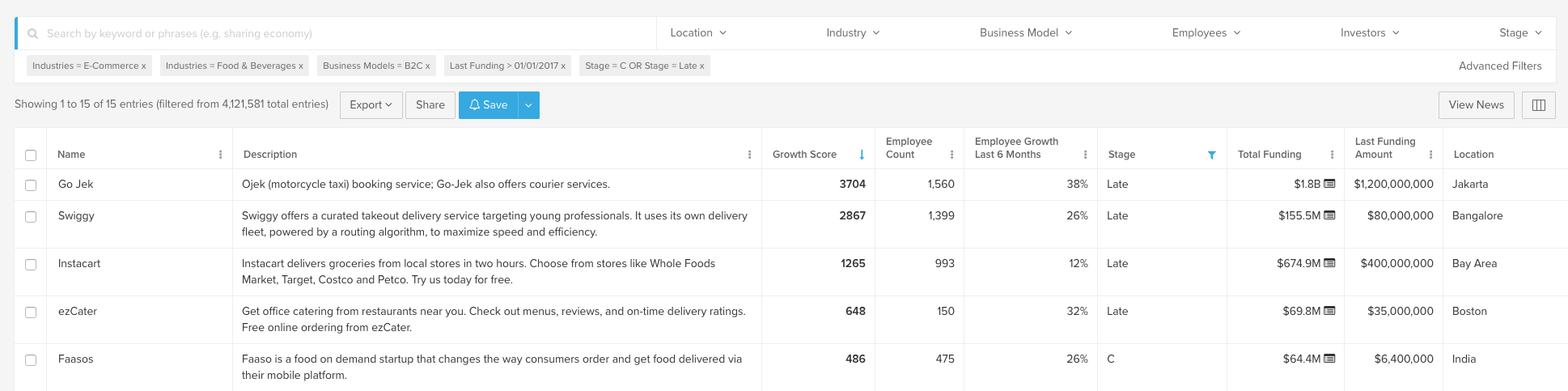This screenshot has height=391, width=1568.
Task: Select the ezCater row checkbox
Action: point(31,312)
